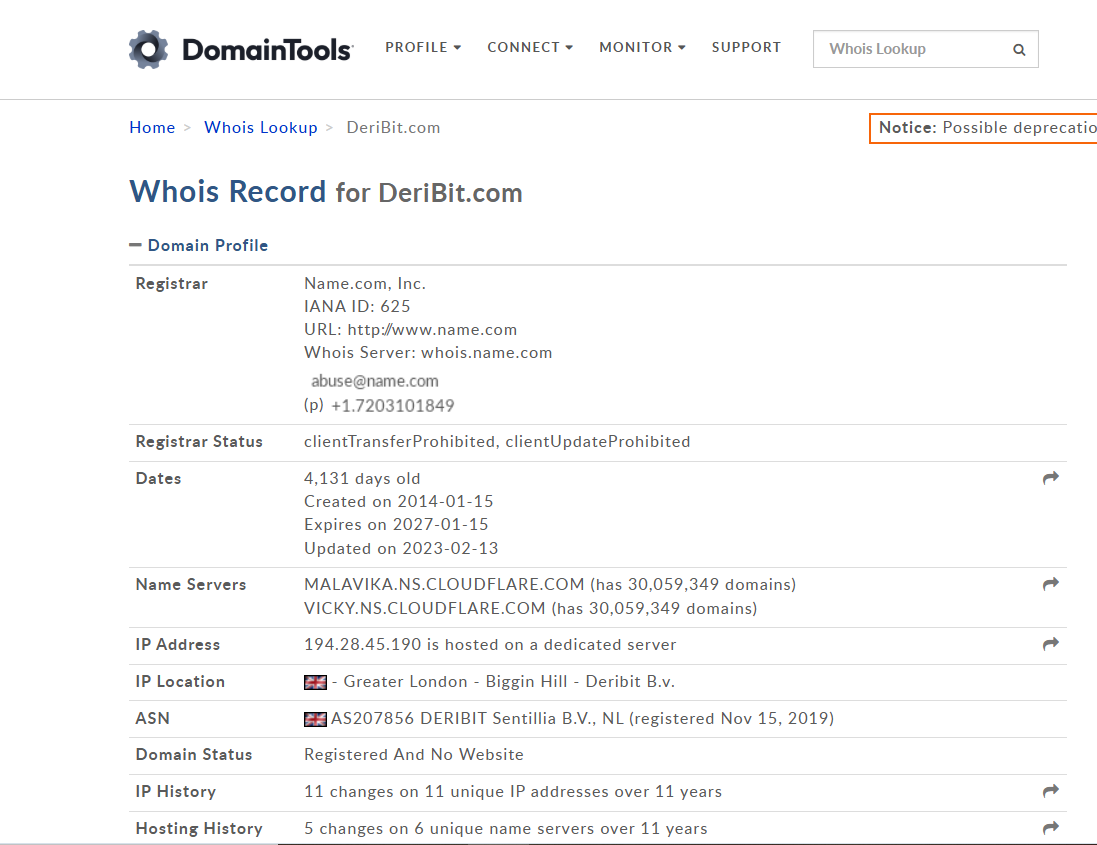Click 'IANA ID: 625' text
This screenshot has width=1097, height=845.
coord(357,306)
